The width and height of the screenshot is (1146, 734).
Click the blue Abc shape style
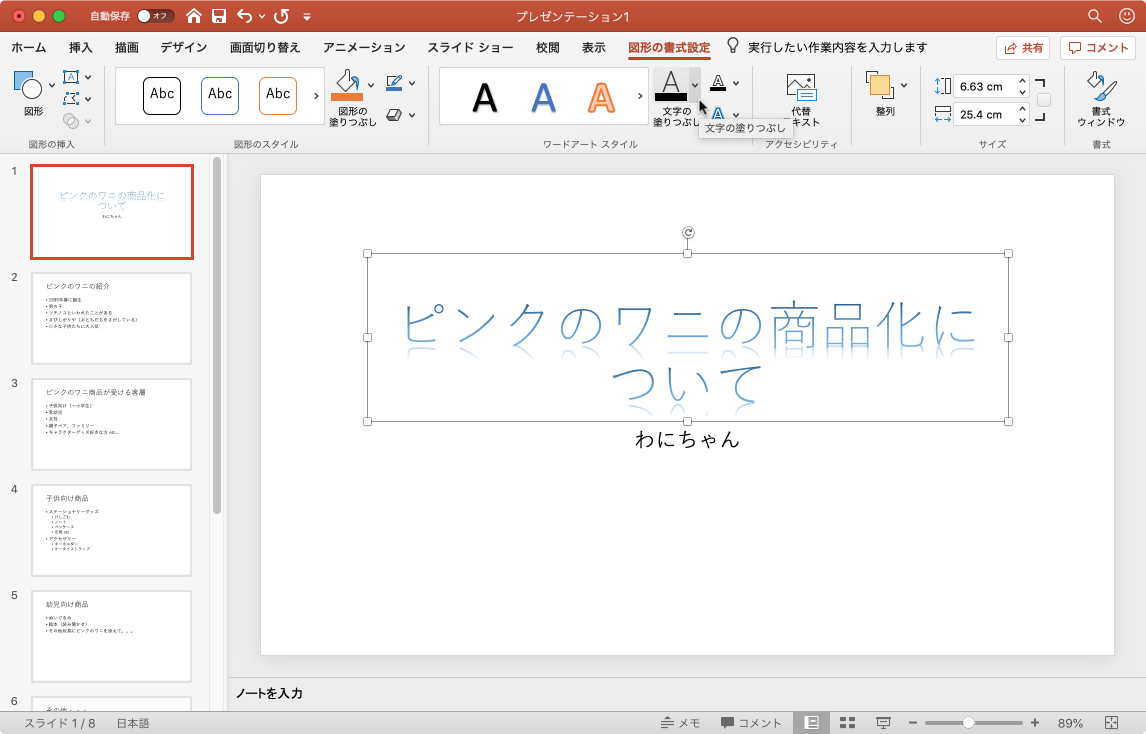point(222,95)
